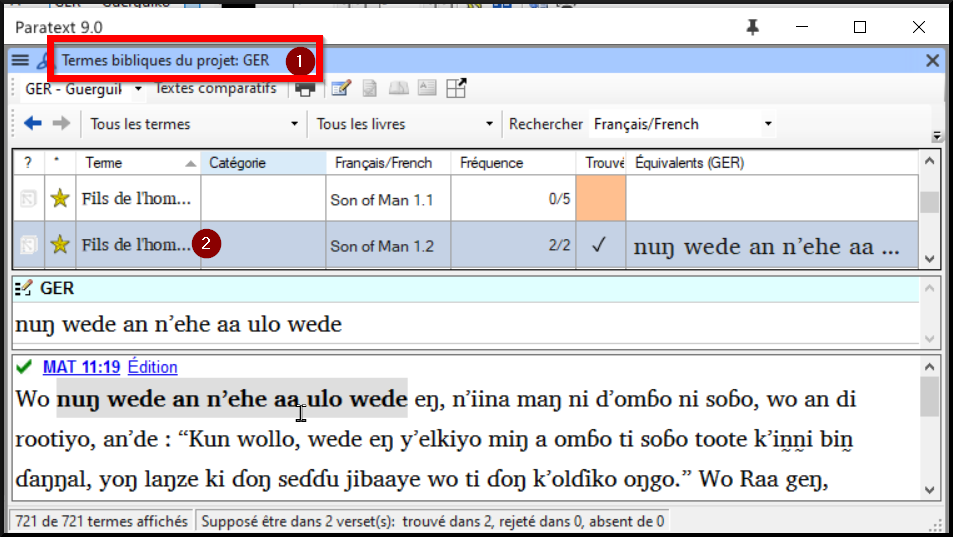Click the ? column header
This screenshot has width=953, height=537.
point(29,163)
